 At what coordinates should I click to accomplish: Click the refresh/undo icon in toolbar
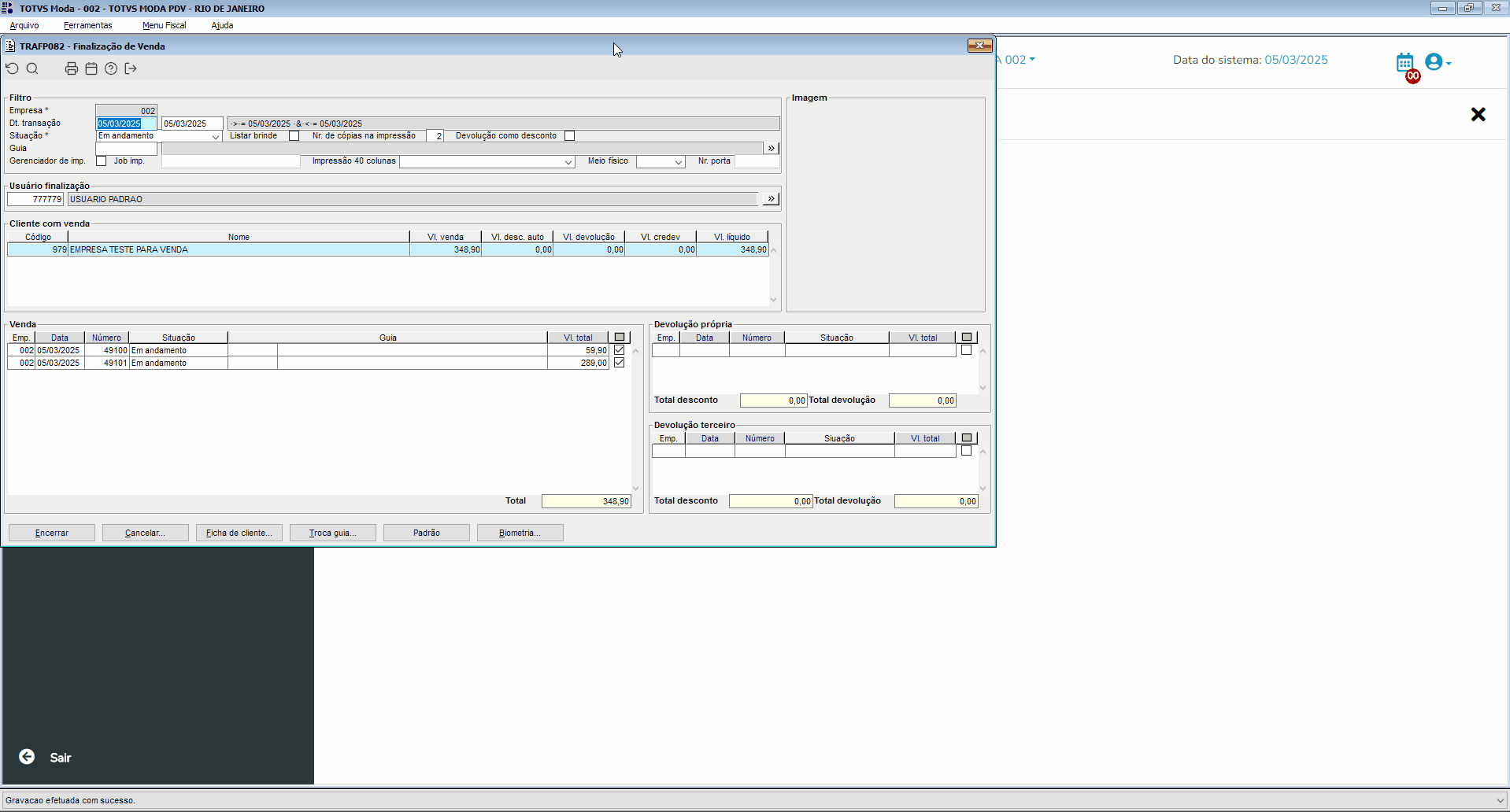(x=13, y=68)
